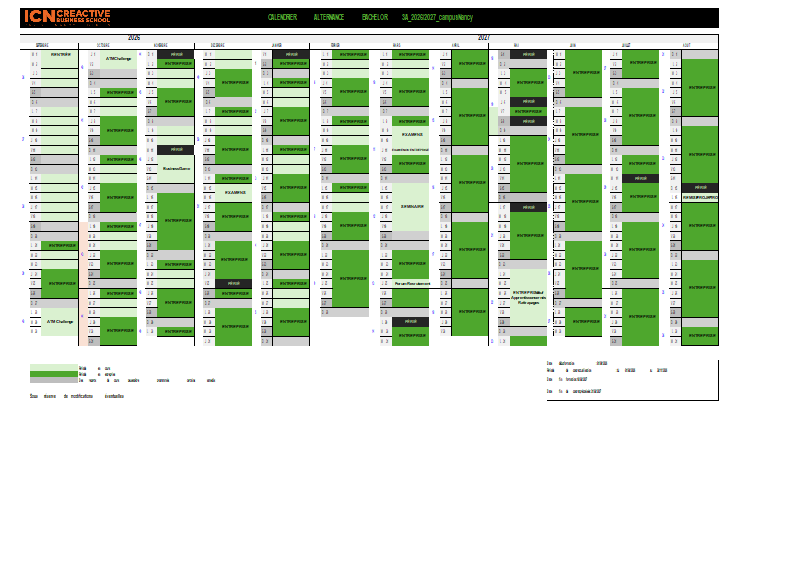Click the key dates box bottom right

click(631, 380)
